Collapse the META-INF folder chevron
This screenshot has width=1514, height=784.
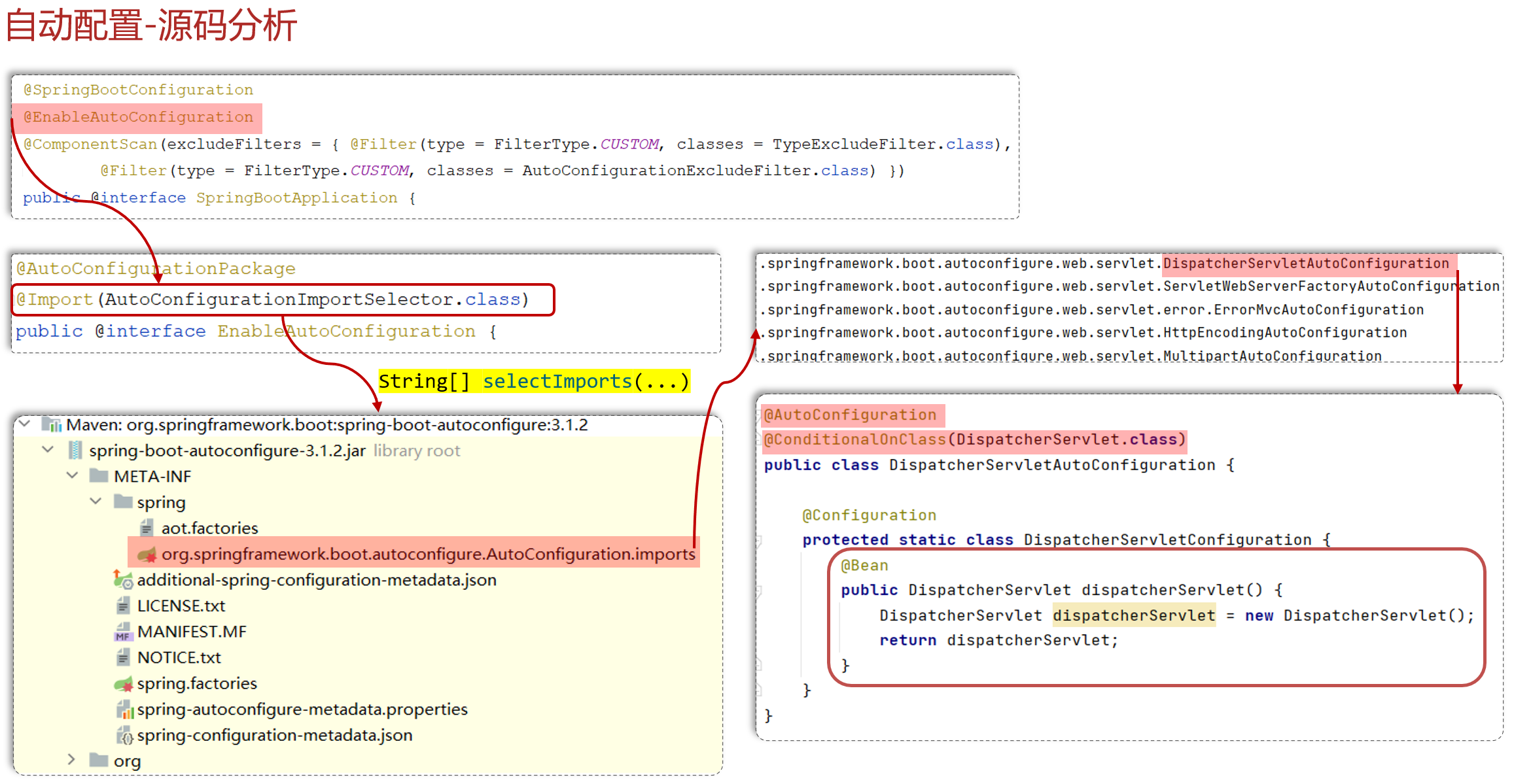pyautogui.click(x=72, y=475)
